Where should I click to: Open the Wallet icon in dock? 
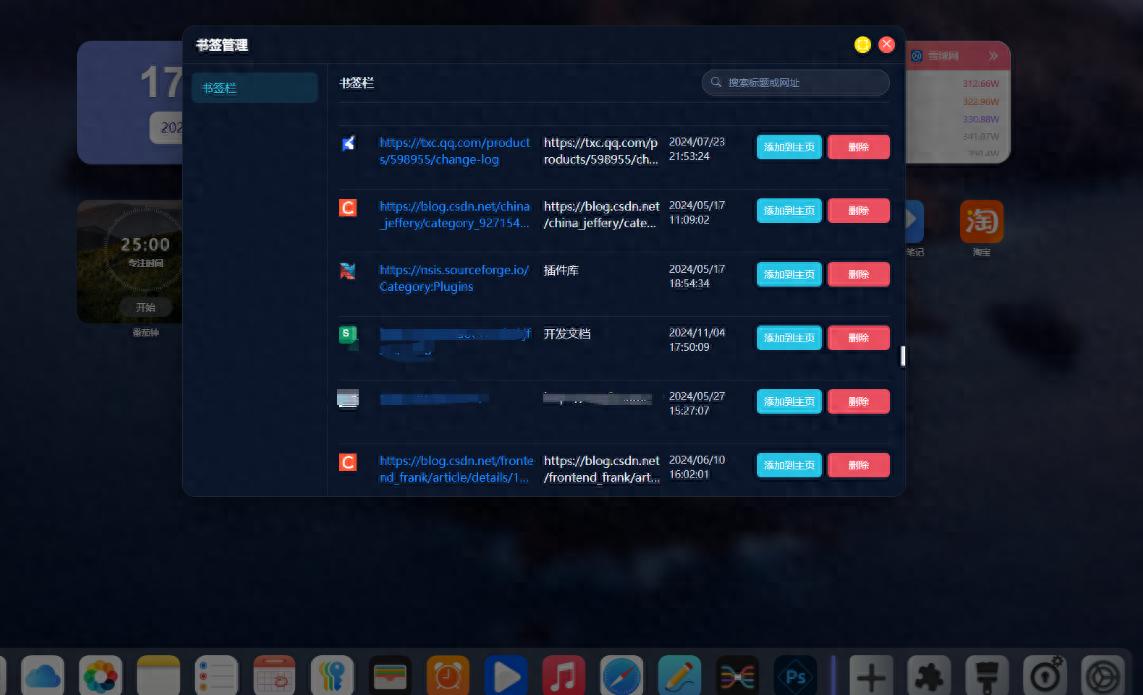pos(390,675)
